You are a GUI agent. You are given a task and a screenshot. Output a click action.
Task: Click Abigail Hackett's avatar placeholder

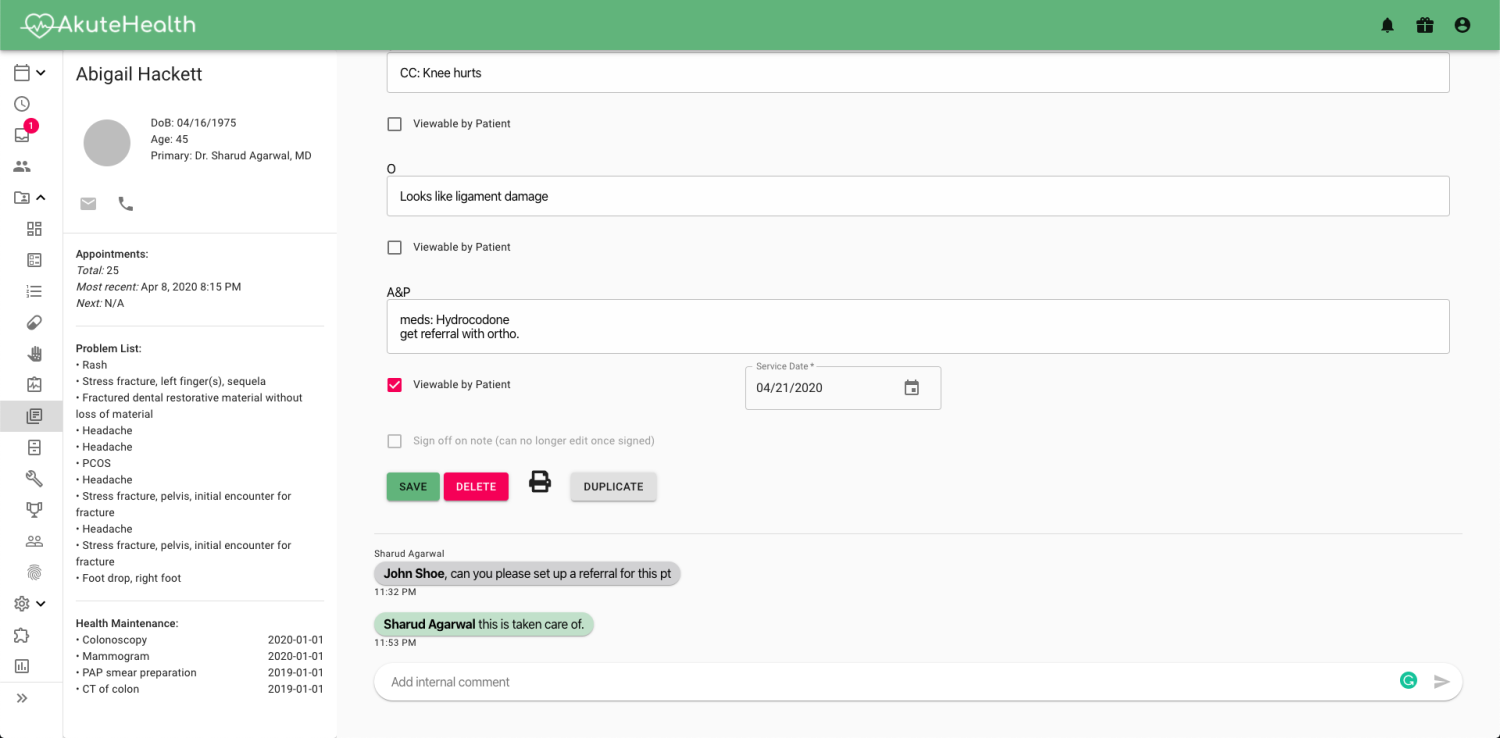click(107, 143)
